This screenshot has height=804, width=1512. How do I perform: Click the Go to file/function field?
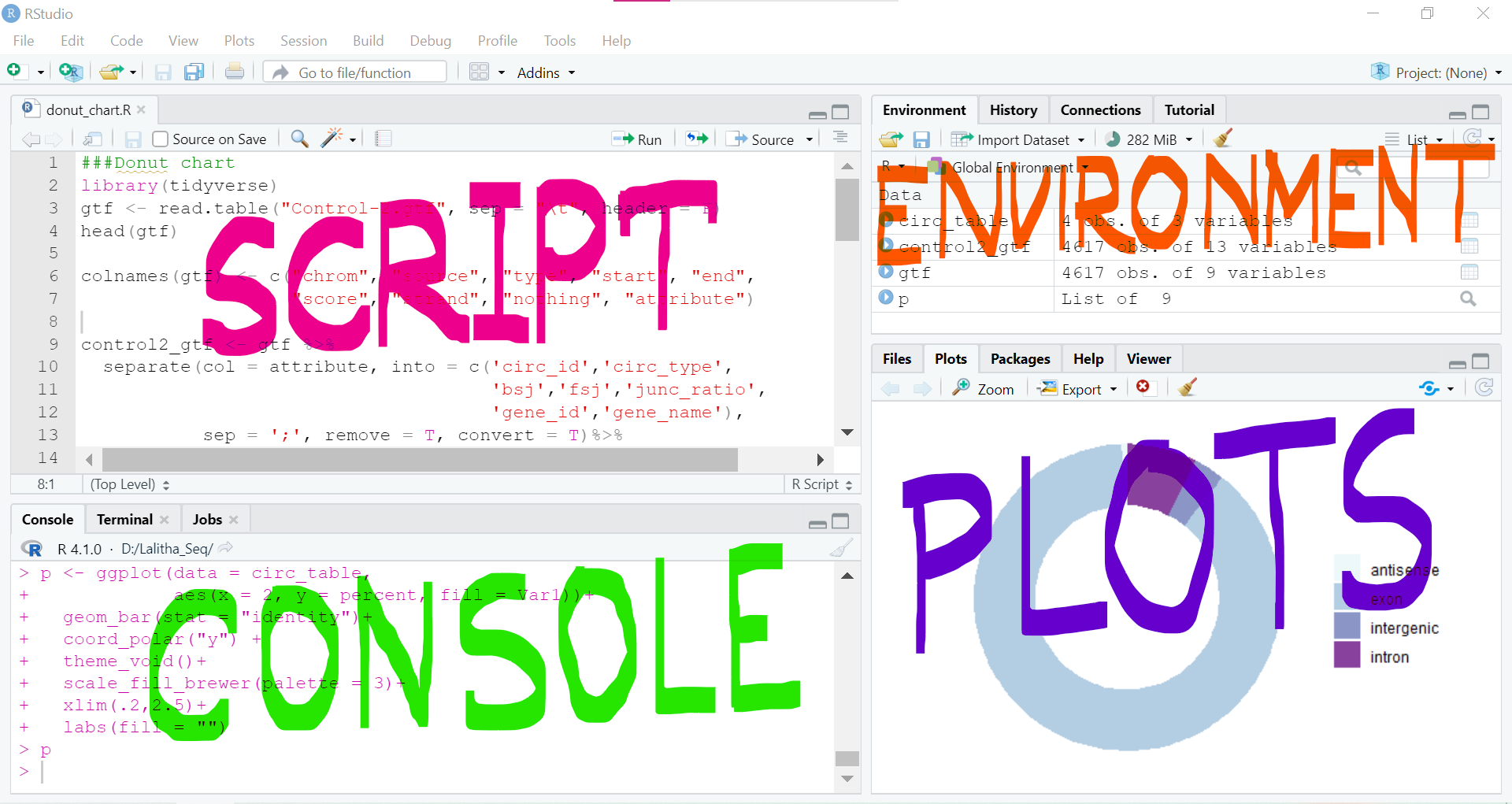click(355, 72)
